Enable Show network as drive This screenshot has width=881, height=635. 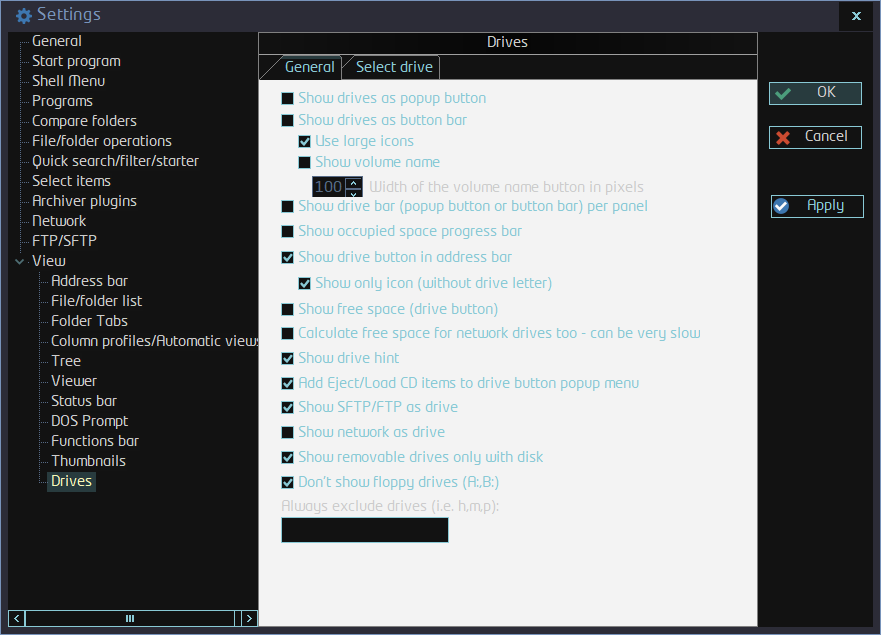pyautogui.click(x=288, y=433)
